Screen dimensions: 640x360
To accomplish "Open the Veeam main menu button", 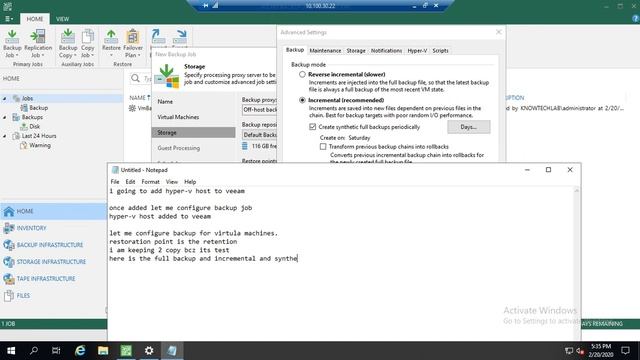I will click(9, 19).
